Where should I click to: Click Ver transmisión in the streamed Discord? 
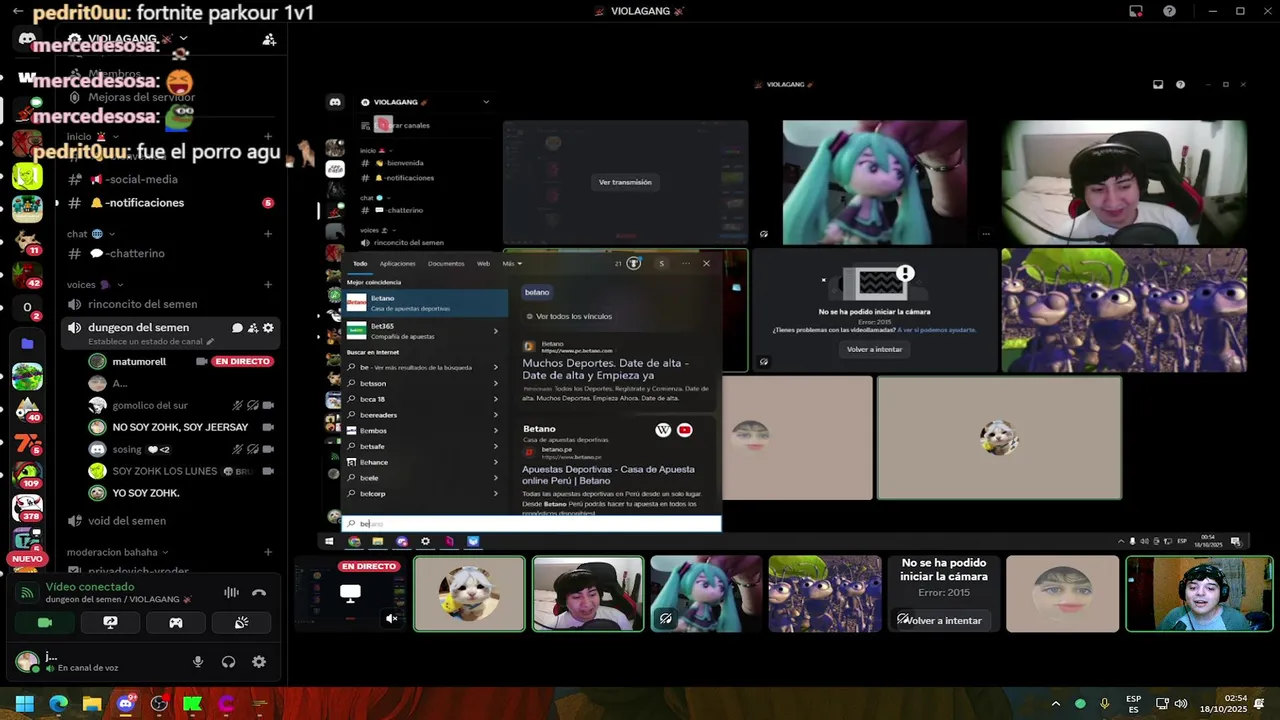[x=625, y=182]
